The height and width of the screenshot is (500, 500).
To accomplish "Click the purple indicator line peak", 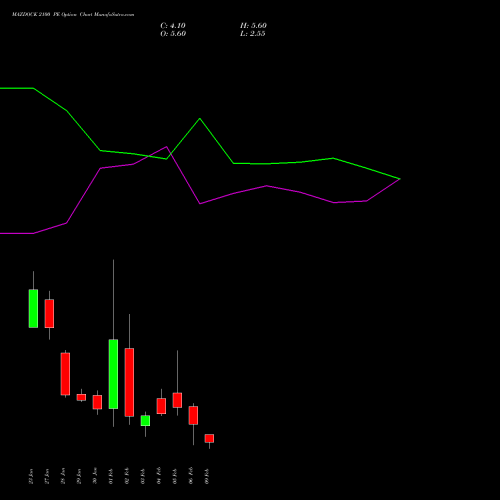I will click(x=166, y=147).
